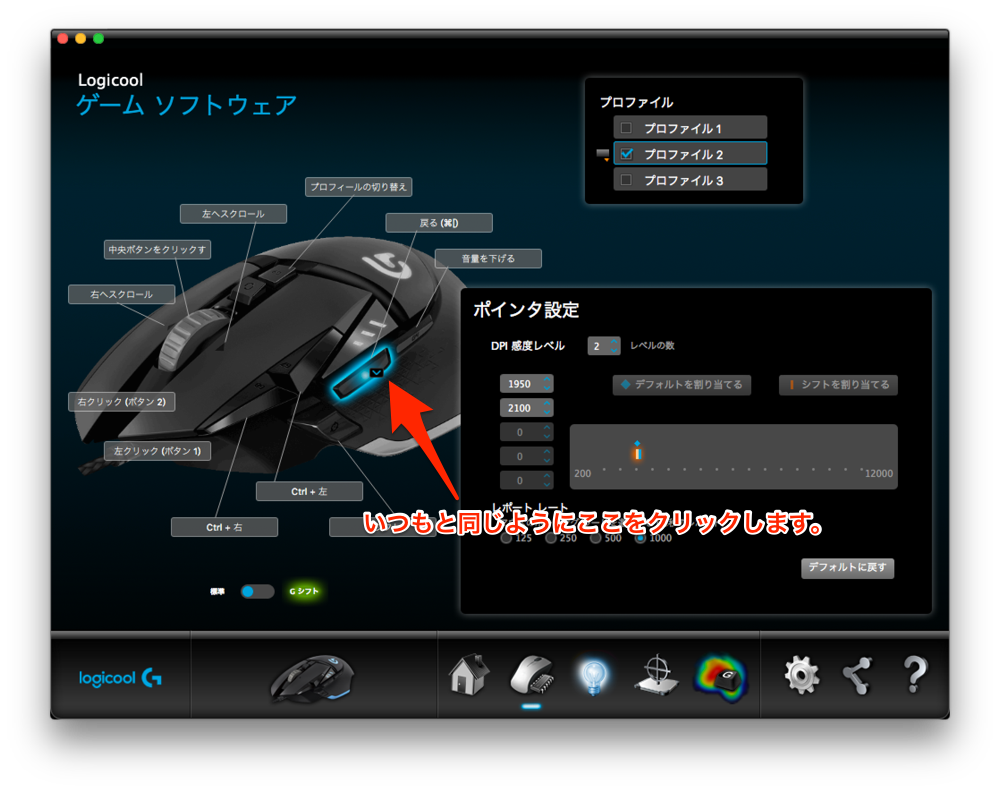Click the ポインタ設定 heading

(x=526, y=310)
